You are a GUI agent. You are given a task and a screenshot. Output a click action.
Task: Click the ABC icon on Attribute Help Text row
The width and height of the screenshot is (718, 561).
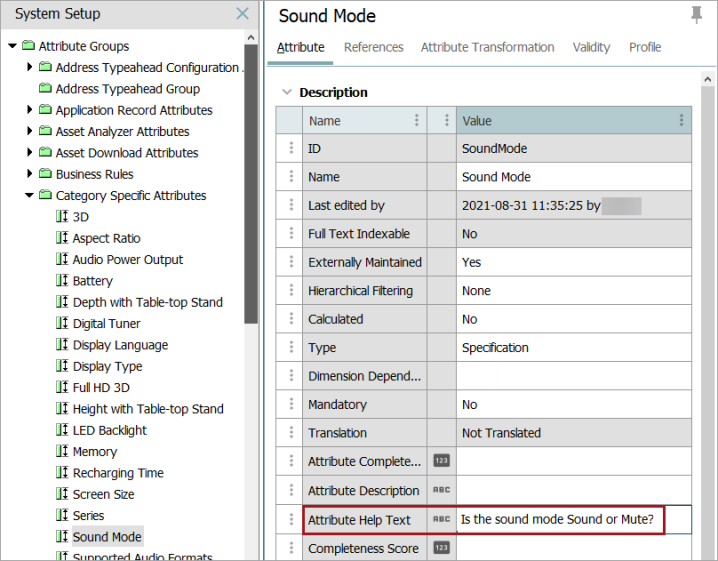click(x=441, y=519)
